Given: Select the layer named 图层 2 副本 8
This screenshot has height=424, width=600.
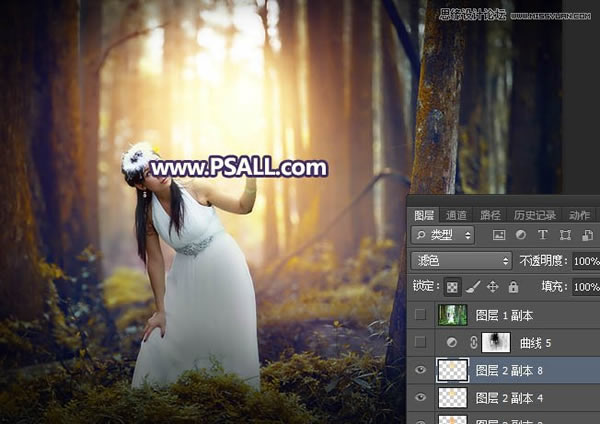Looking at the screenshot, I should pyautogui.click(x=509, y=370).
